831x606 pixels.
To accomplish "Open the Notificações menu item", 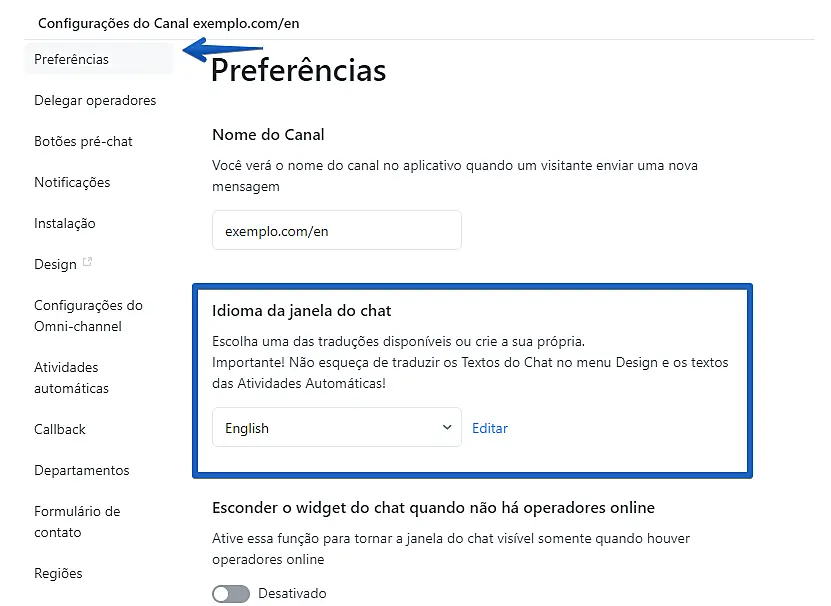I will [x=72, y=182].
